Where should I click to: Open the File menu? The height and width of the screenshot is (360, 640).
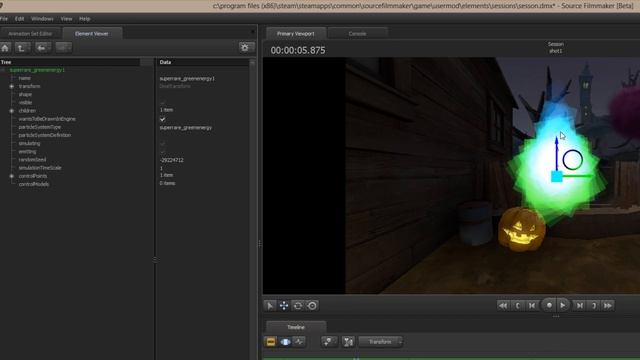coord(4,19)
